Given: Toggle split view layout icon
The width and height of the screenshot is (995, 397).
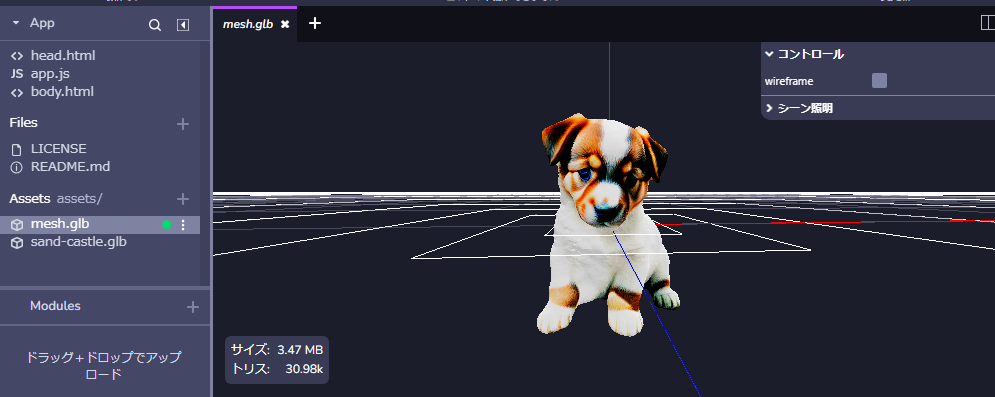Looking at the screenshot, I should 987,23.
